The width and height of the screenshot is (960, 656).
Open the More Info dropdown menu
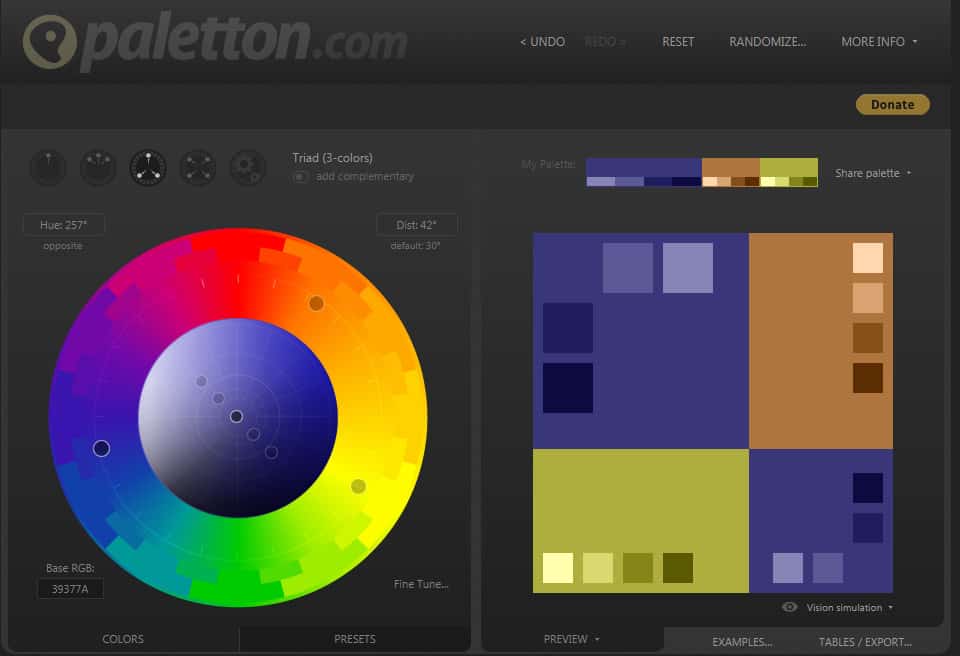[879, 42]
